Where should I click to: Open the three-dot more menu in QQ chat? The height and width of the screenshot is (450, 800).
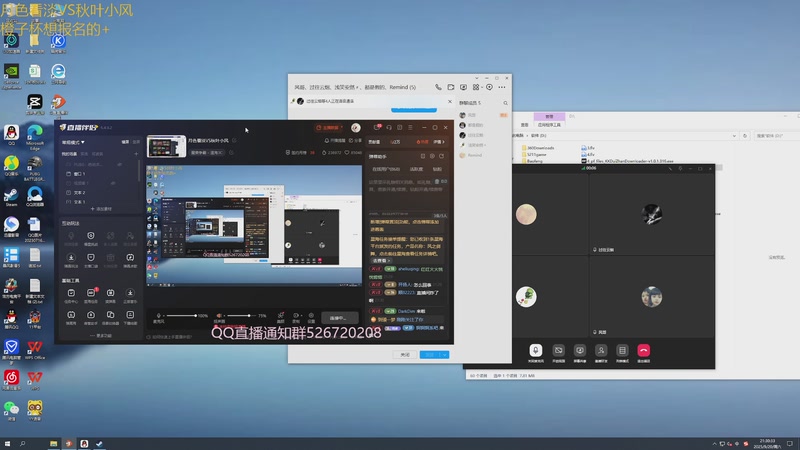[x=502, y=87]
